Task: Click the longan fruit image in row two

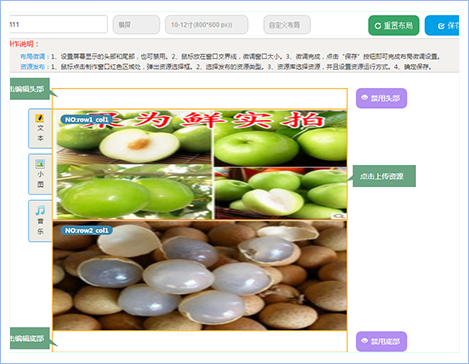Action: coord(200,276)
